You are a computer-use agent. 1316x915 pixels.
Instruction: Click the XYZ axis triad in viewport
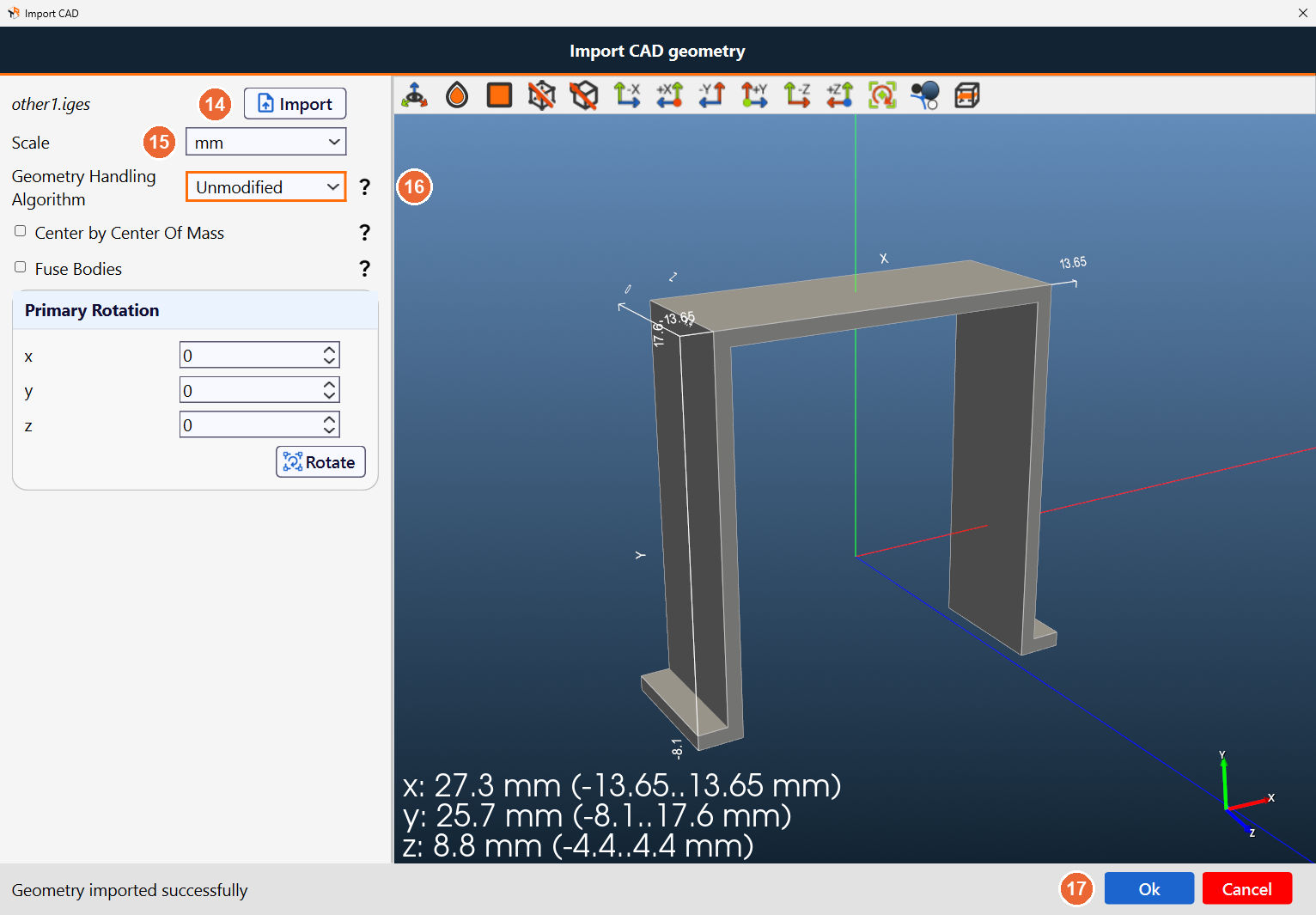coord(1246,795)
